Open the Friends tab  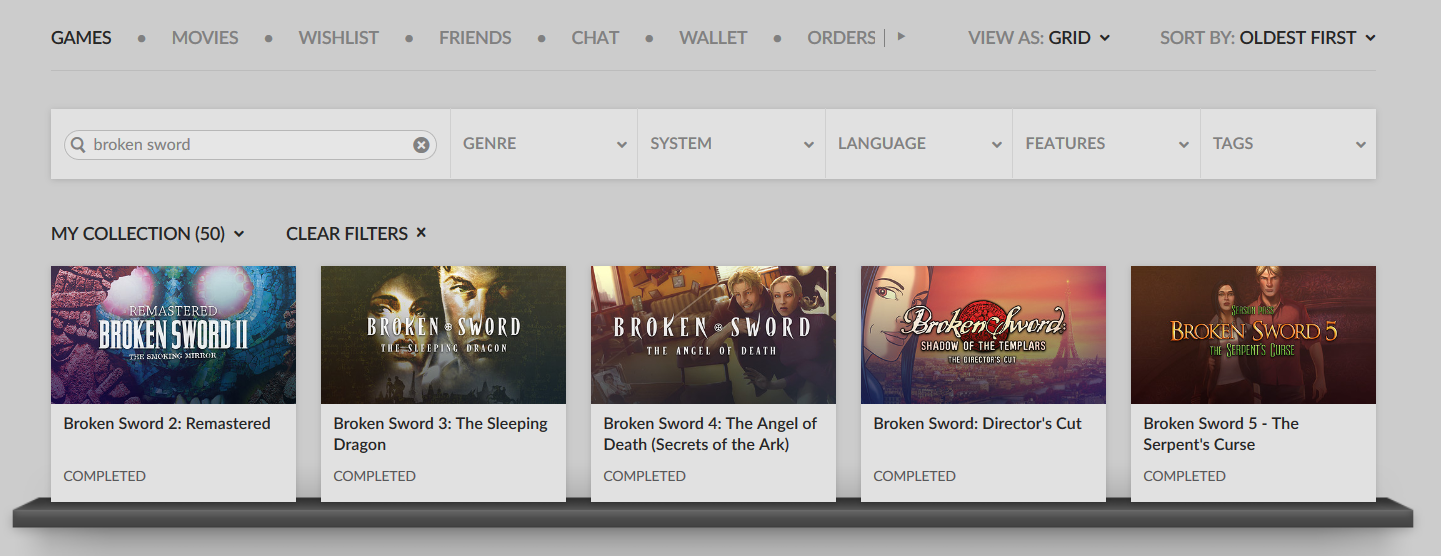tap(475, 38)
